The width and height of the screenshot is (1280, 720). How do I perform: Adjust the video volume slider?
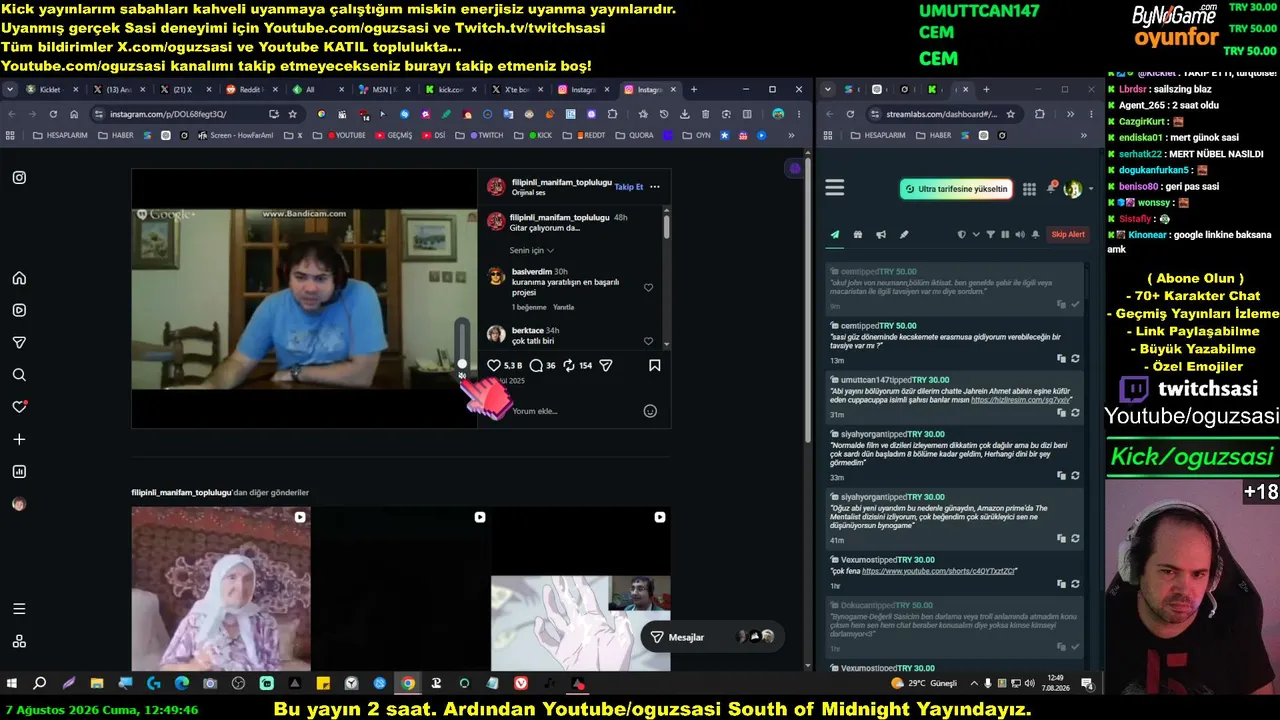pos(462,344)
